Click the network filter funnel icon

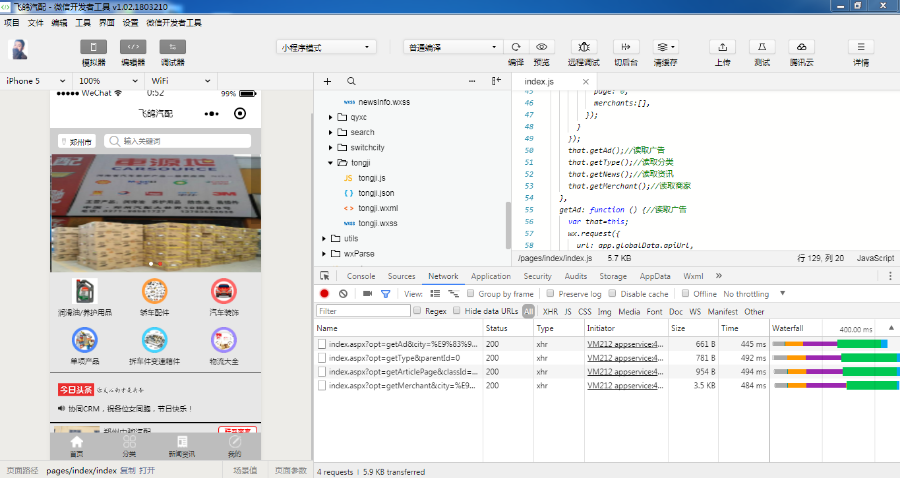pos(385,294)
